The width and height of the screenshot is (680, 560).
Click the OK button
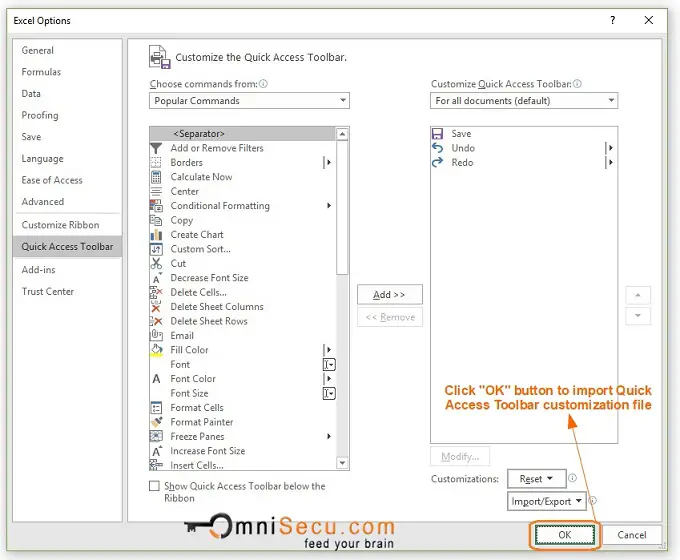[x=565, y=535]
